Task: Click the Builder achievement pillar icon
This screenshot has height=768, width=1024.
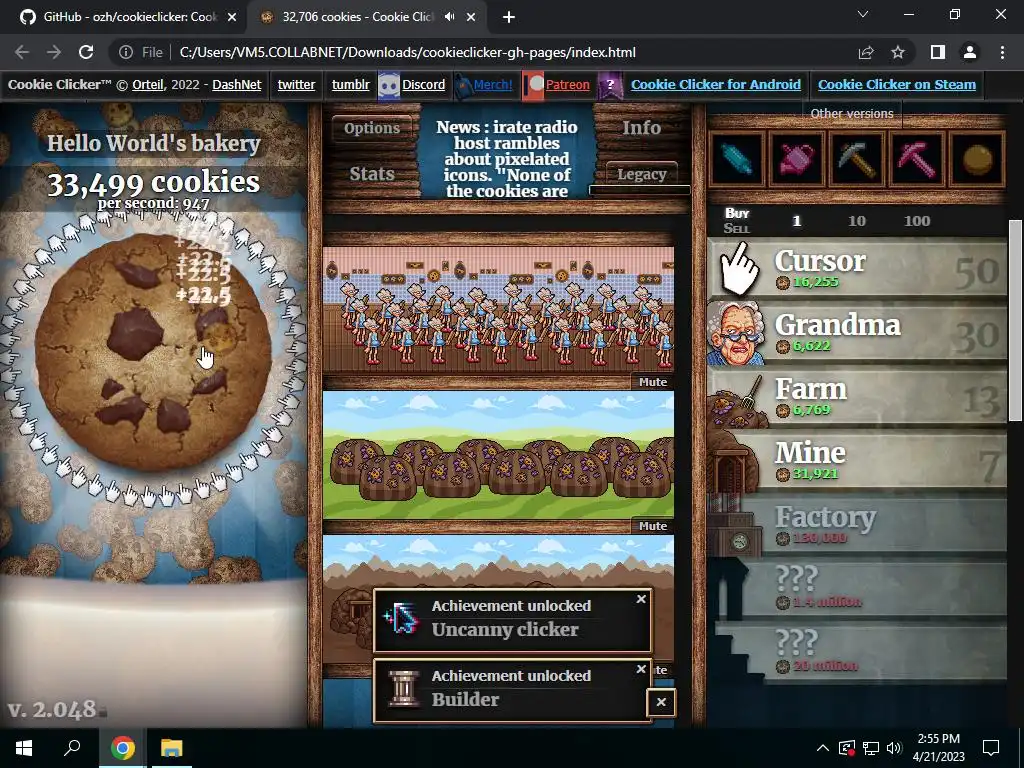Action: tap(401, 690)
